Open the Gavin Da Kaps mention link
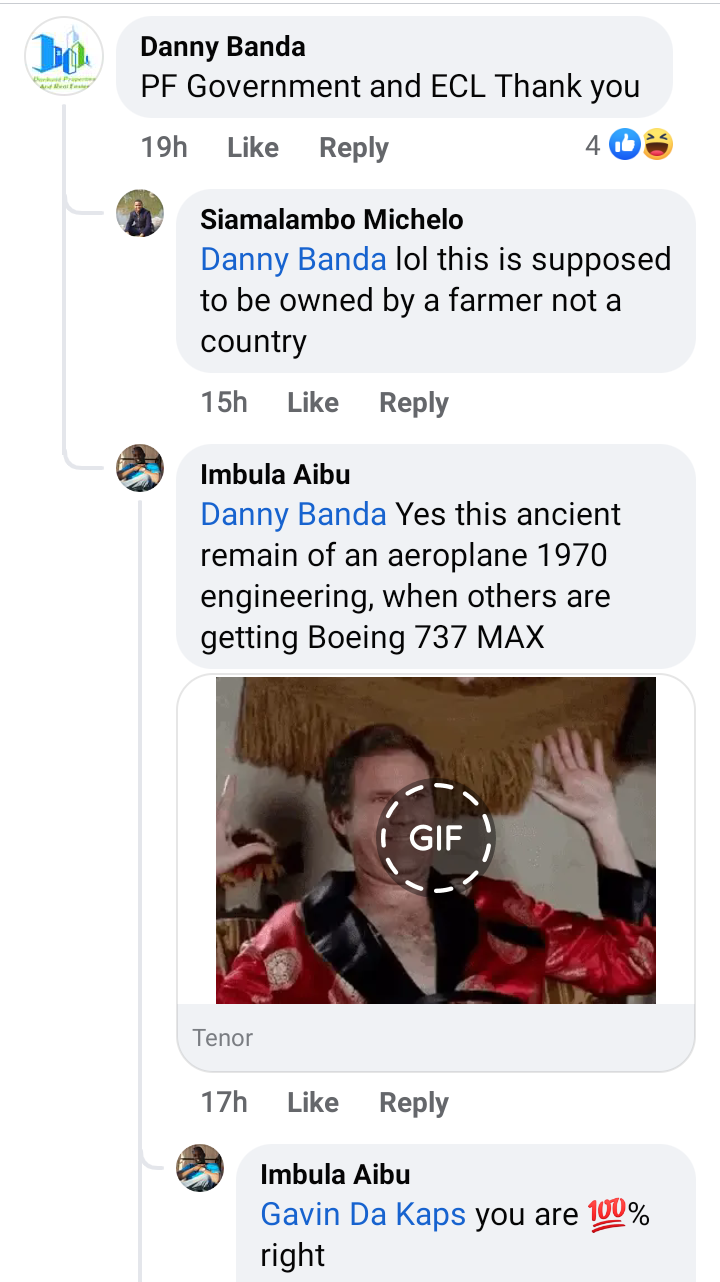The image size is (720, 1282). pyautogui.click(x=363, y=1215)
